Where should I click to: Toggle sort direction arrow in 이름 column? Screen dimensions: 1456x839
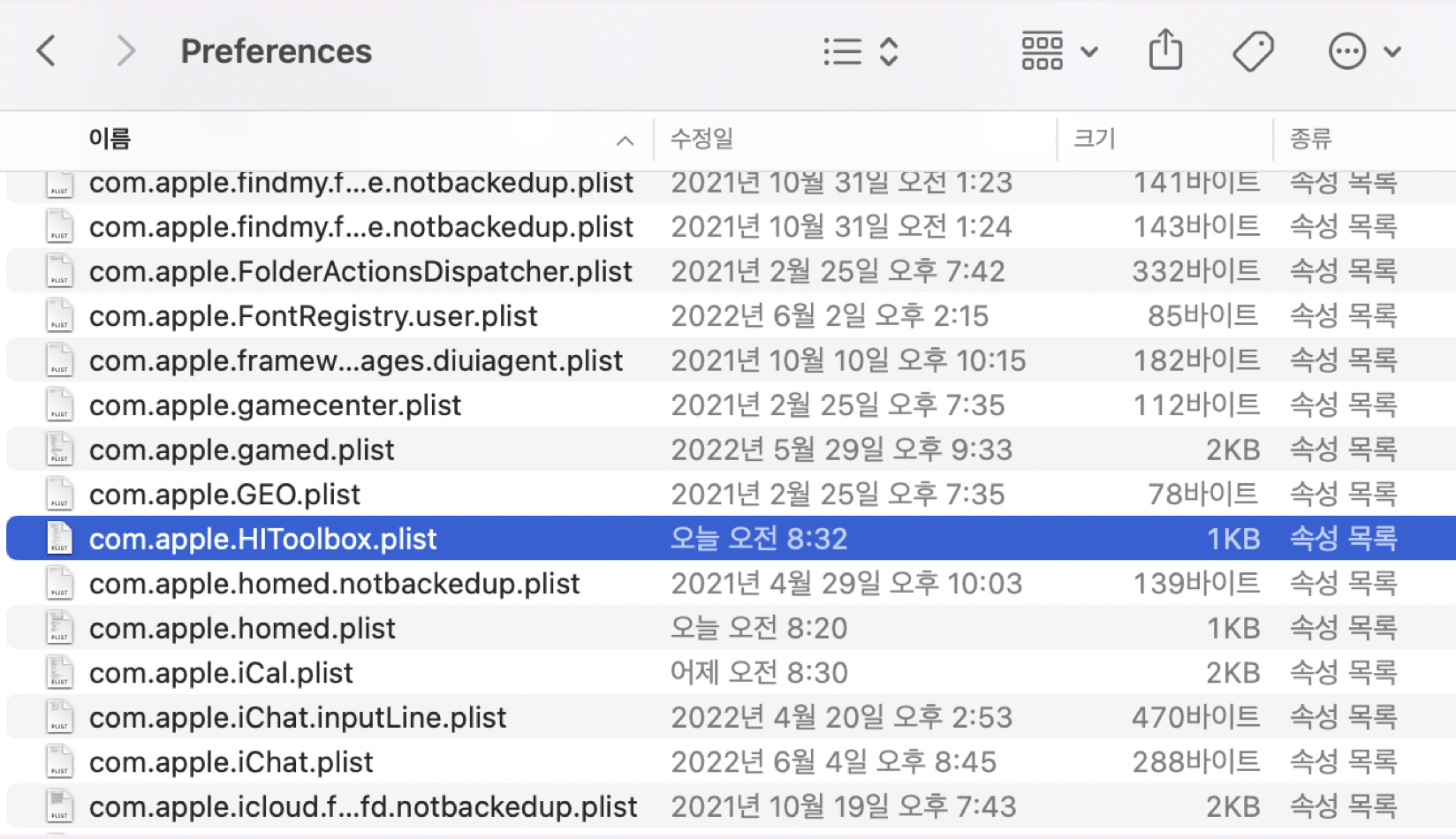[625, 140]
